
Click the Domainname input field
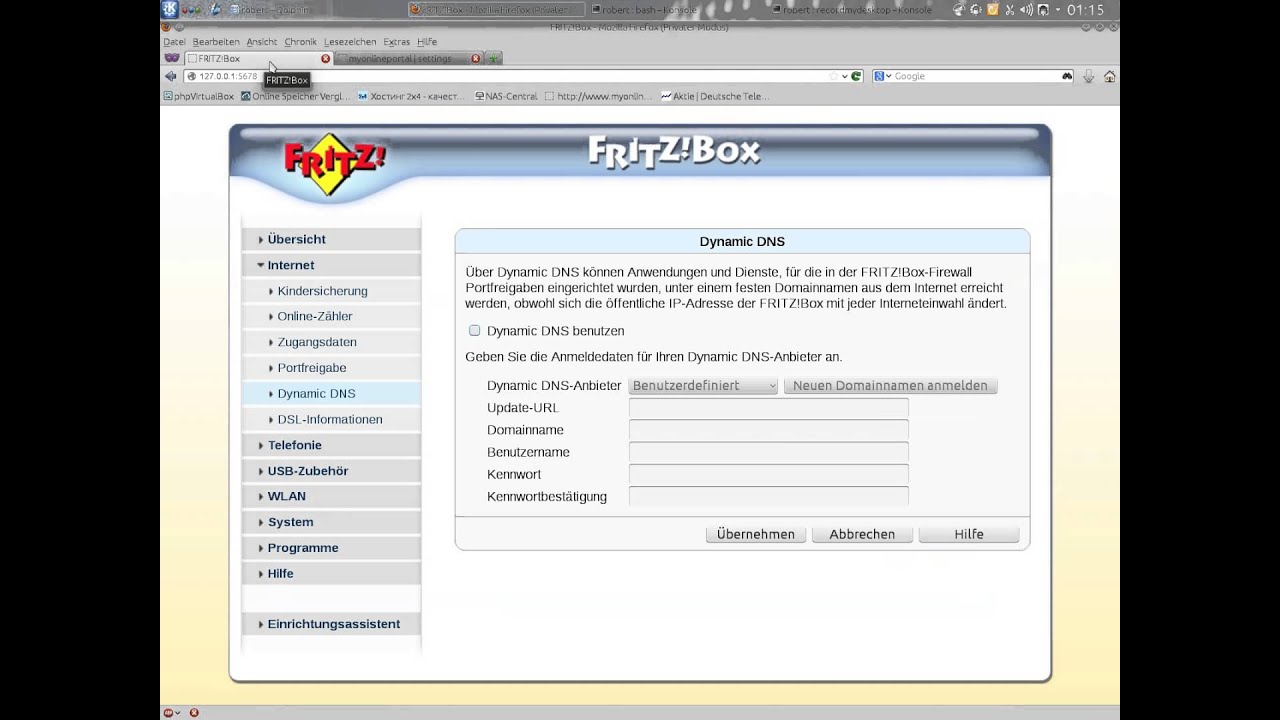(x=768, y=430)
